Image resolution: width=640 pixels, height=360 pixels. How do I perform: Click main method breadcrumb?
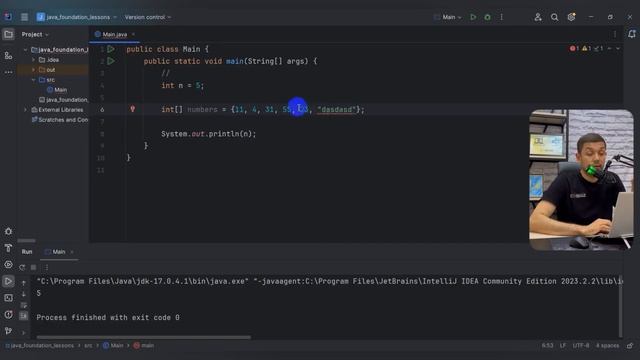pyautogui.click(x=144, y=346)
